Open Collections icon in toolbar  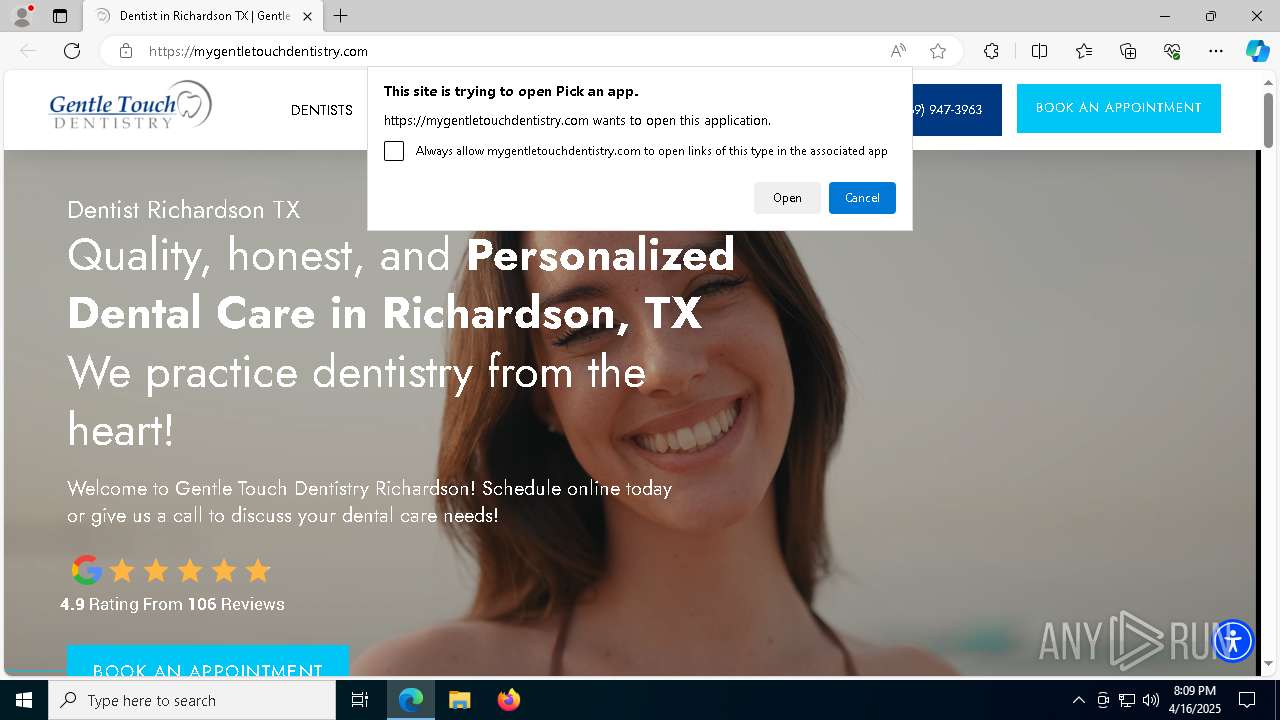[1128, 51]
